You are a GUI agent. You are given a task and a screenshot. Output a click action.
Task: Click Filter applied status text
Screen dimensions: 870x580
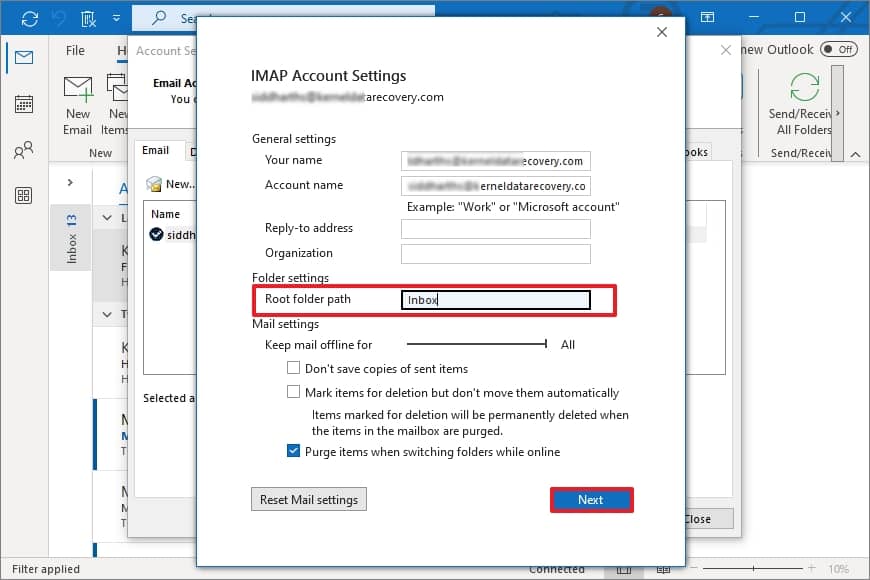tap(46, 569)
